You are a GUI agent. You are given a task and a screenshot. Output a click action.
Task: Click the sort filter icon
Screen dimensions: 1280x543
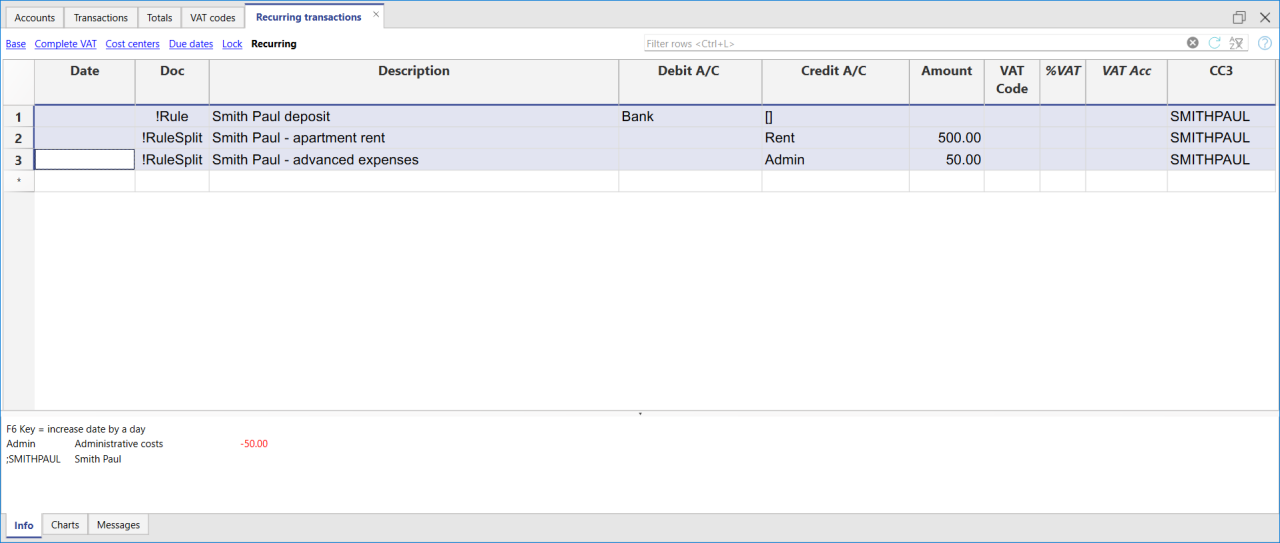(x=1237, y=43)
